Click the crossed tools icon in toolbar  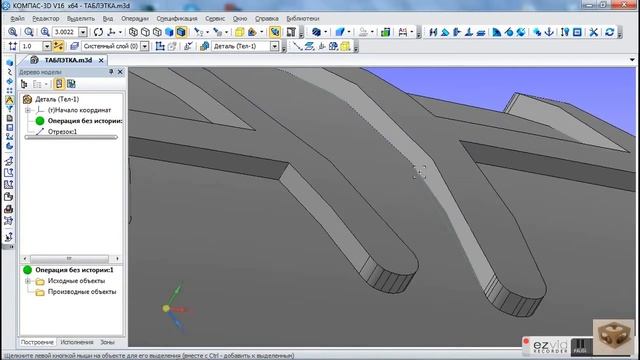click(x=593, y=32)
